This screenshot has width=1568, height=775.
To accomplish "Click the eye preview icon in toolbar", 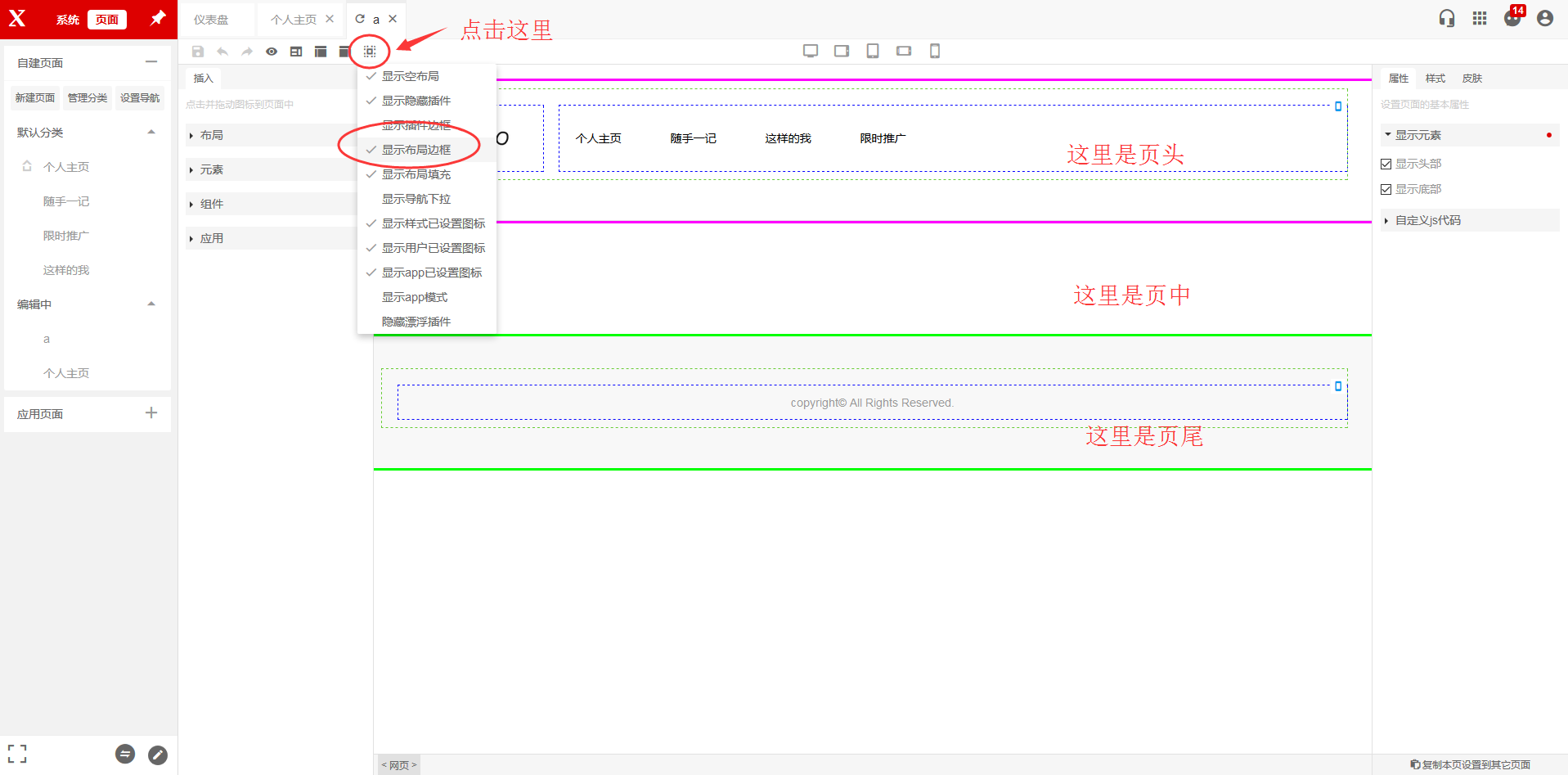I will pyautogui.click(x=272, y=52).
